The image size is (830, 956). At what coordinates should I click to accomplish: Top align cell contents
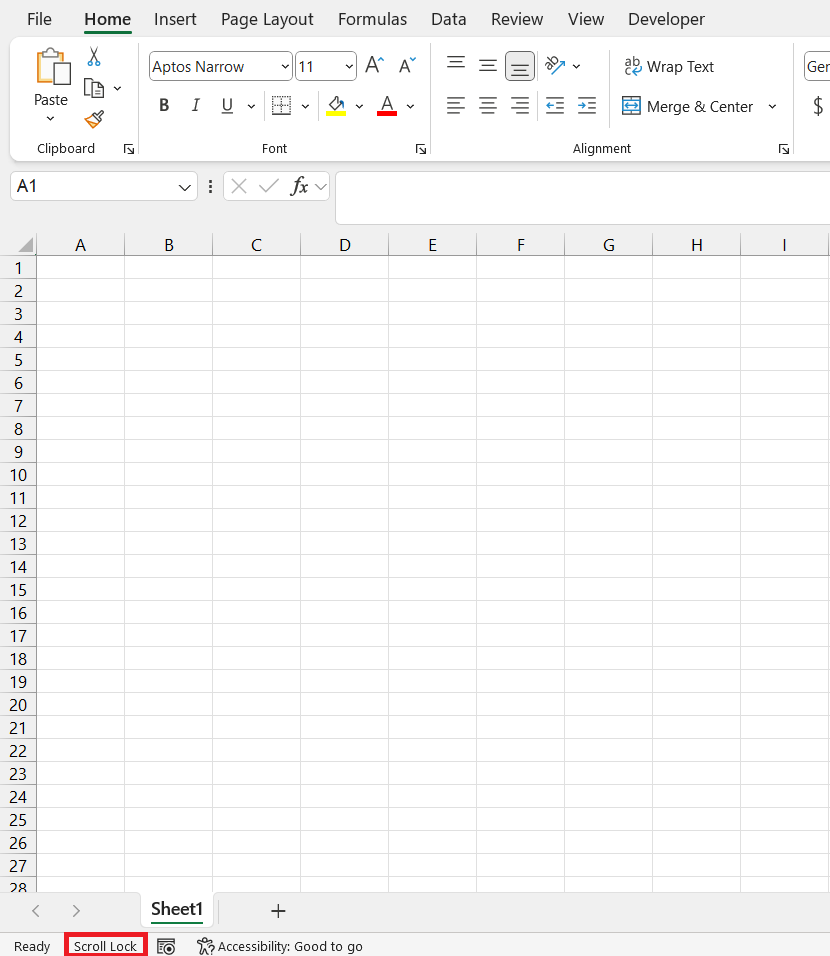(x=456, y=65)
